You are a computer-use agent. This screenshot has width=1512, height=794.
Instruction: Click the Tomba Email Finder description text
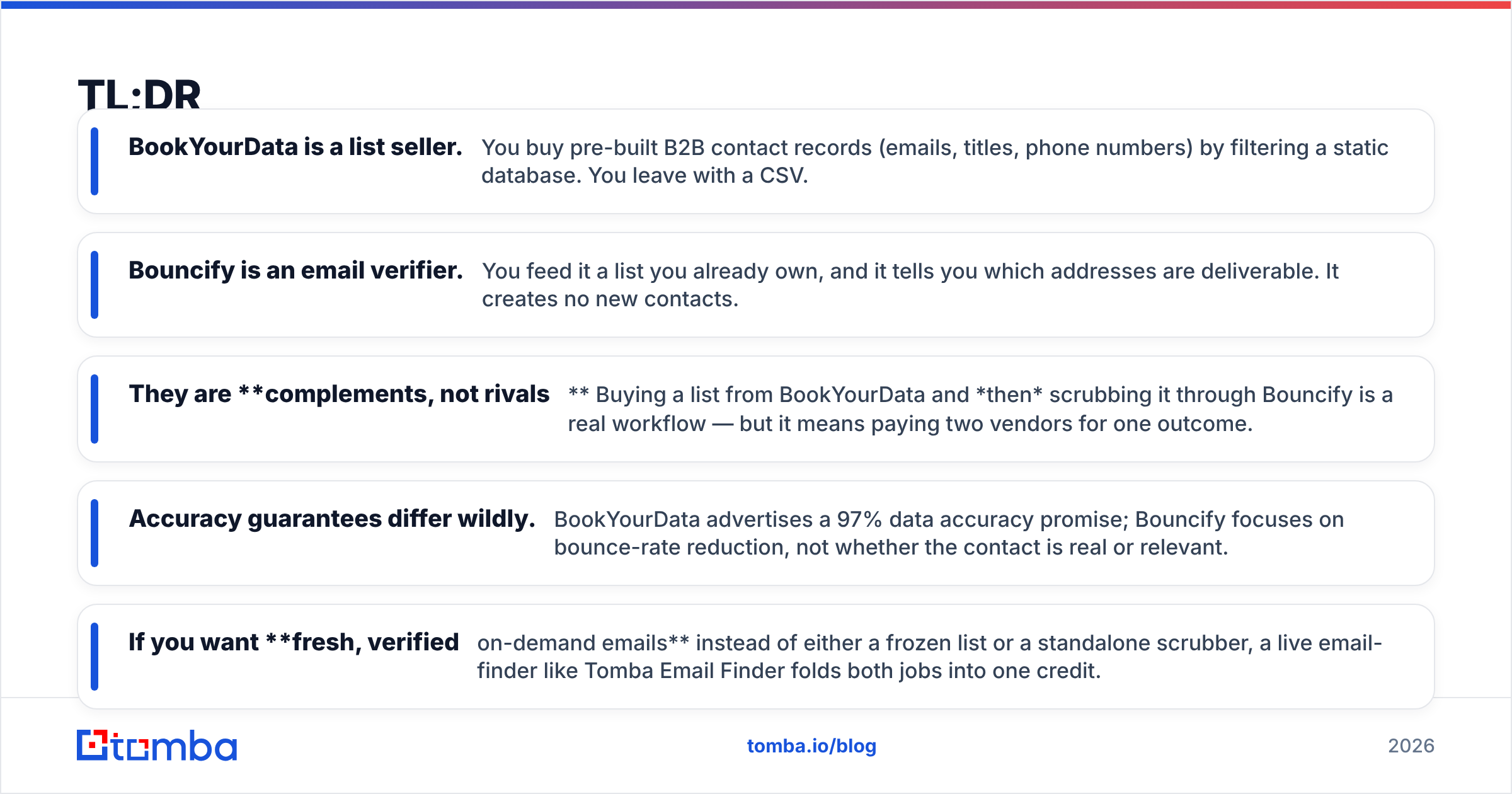pyautogui.click(x=929, y=657)
